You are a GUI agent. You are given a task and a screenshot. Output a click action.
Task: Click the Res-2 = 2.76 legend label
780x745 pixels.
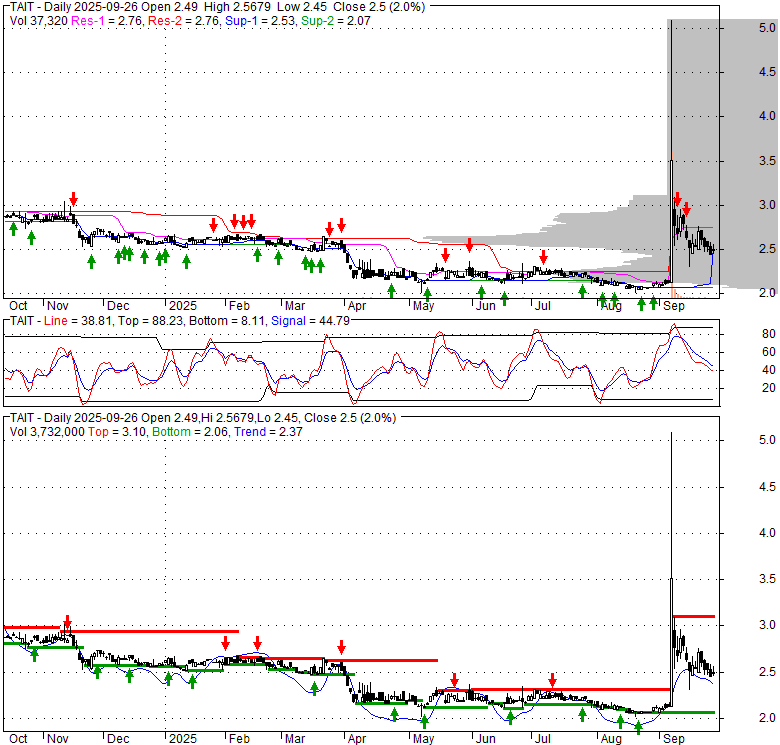click(x=183, y=21)
